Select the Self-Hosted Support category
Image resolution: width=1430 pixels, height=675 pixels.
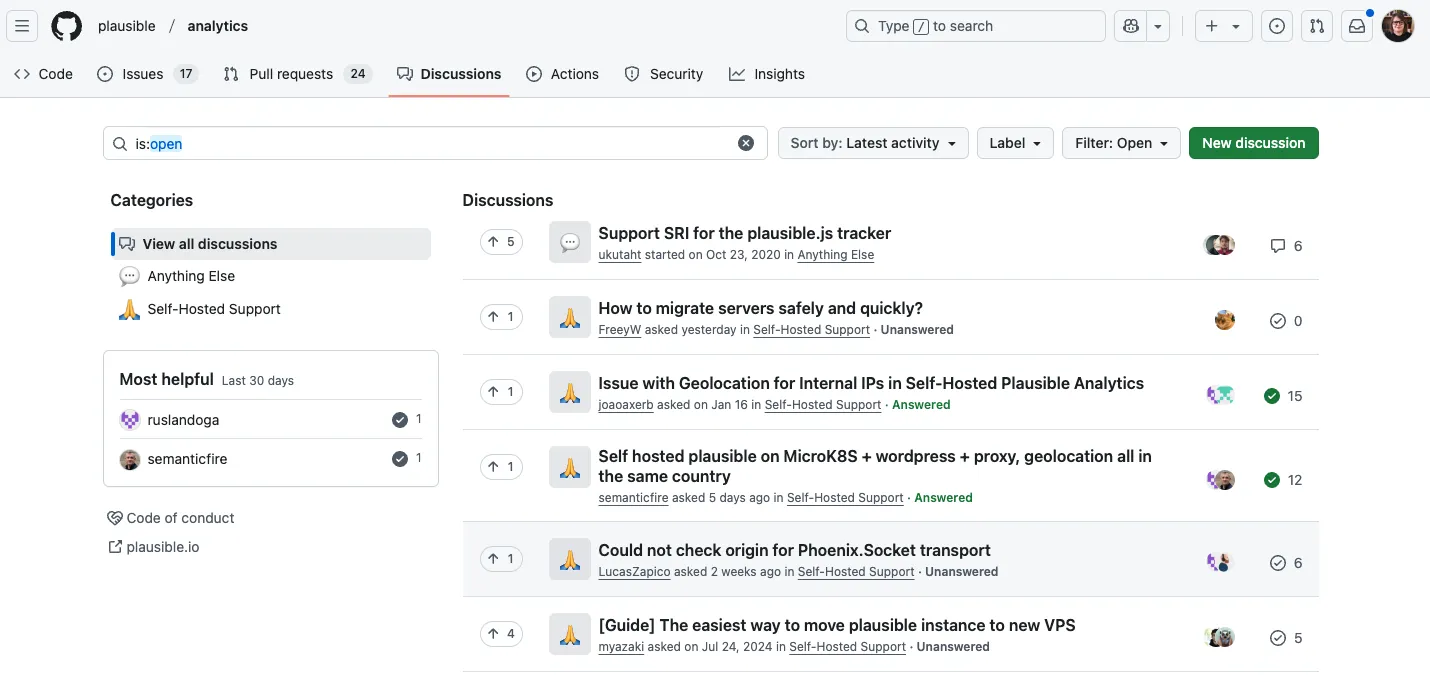pyautogui.click(x=213, y=309)
